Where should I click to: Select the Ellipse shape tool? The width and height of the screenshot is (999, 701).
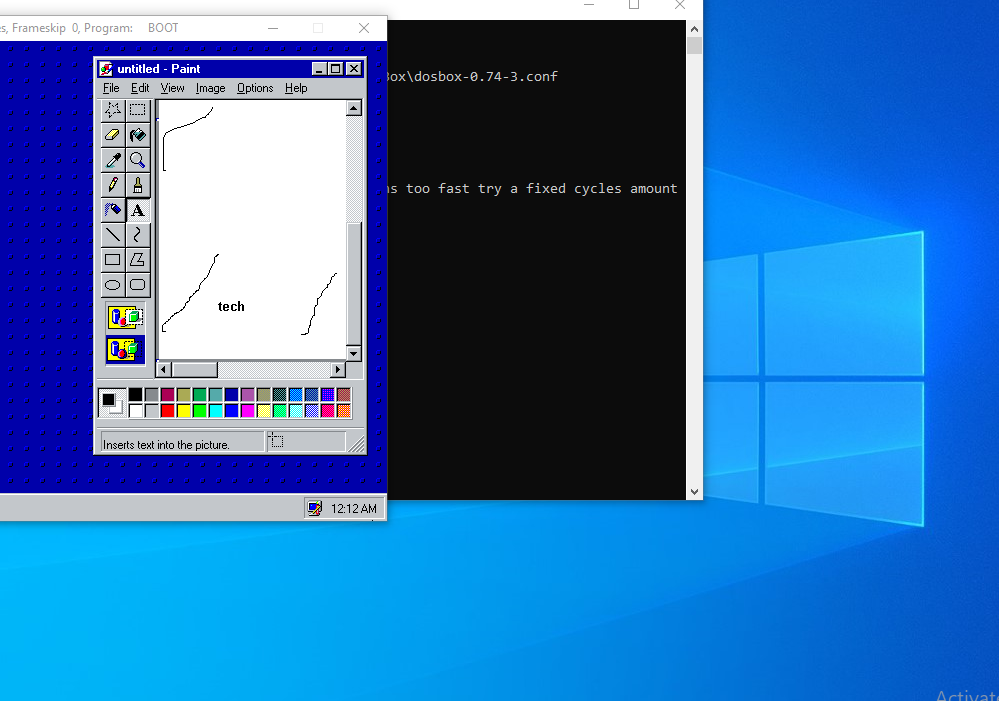point(113,285)
